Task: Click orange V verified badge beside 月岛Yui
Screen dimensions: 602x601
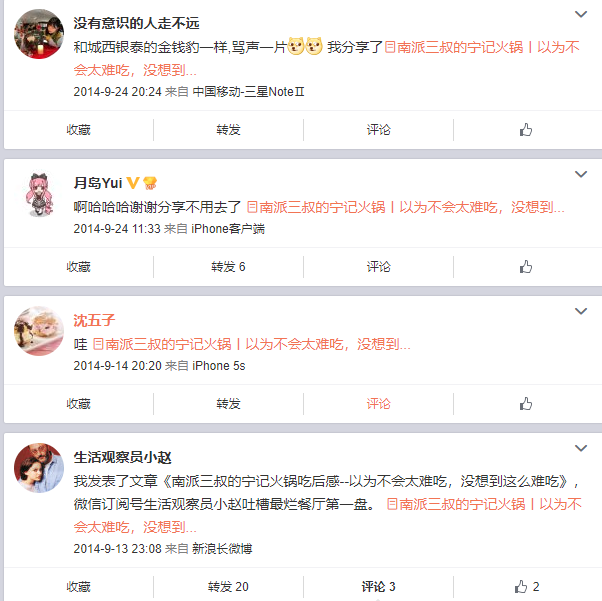Action: [x=132, y=183]
